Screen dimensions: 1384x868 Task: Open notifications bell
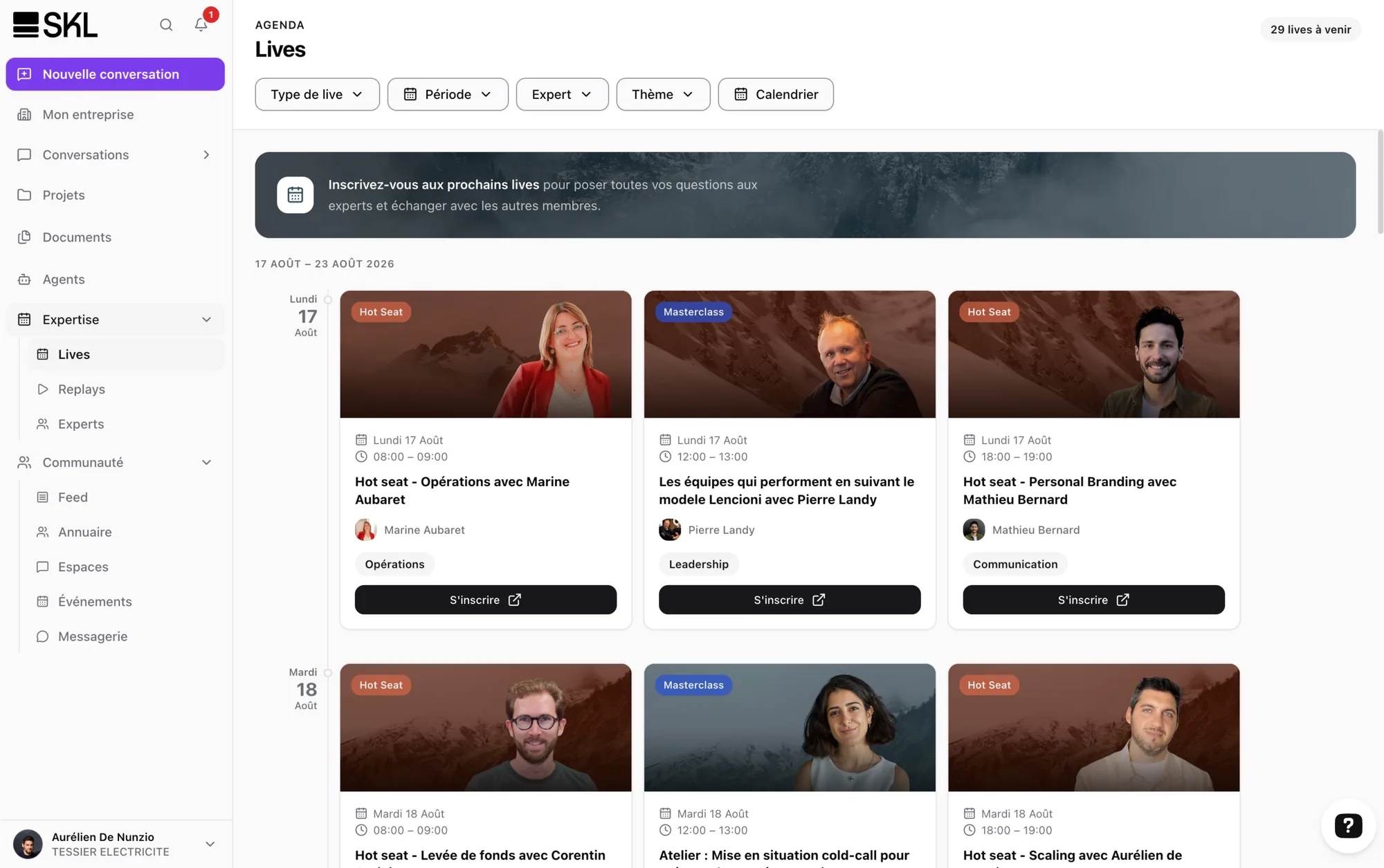[x=201, y=25]
